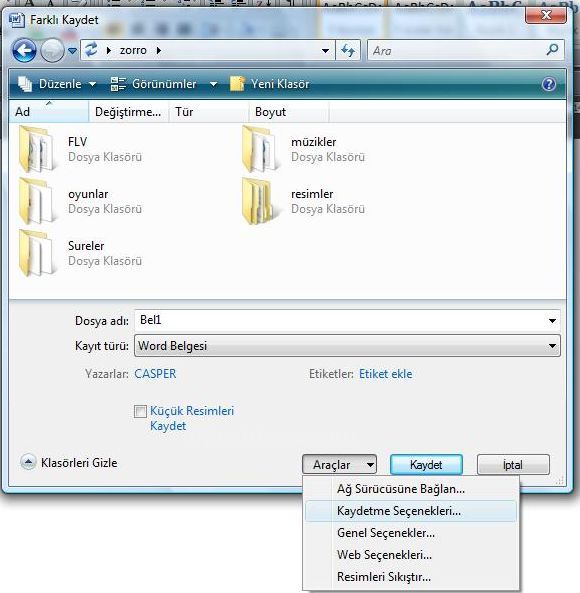
Task: Click the zorro breadcrumb in address bar
Action: pyautogui.click(x=133, y=50)
